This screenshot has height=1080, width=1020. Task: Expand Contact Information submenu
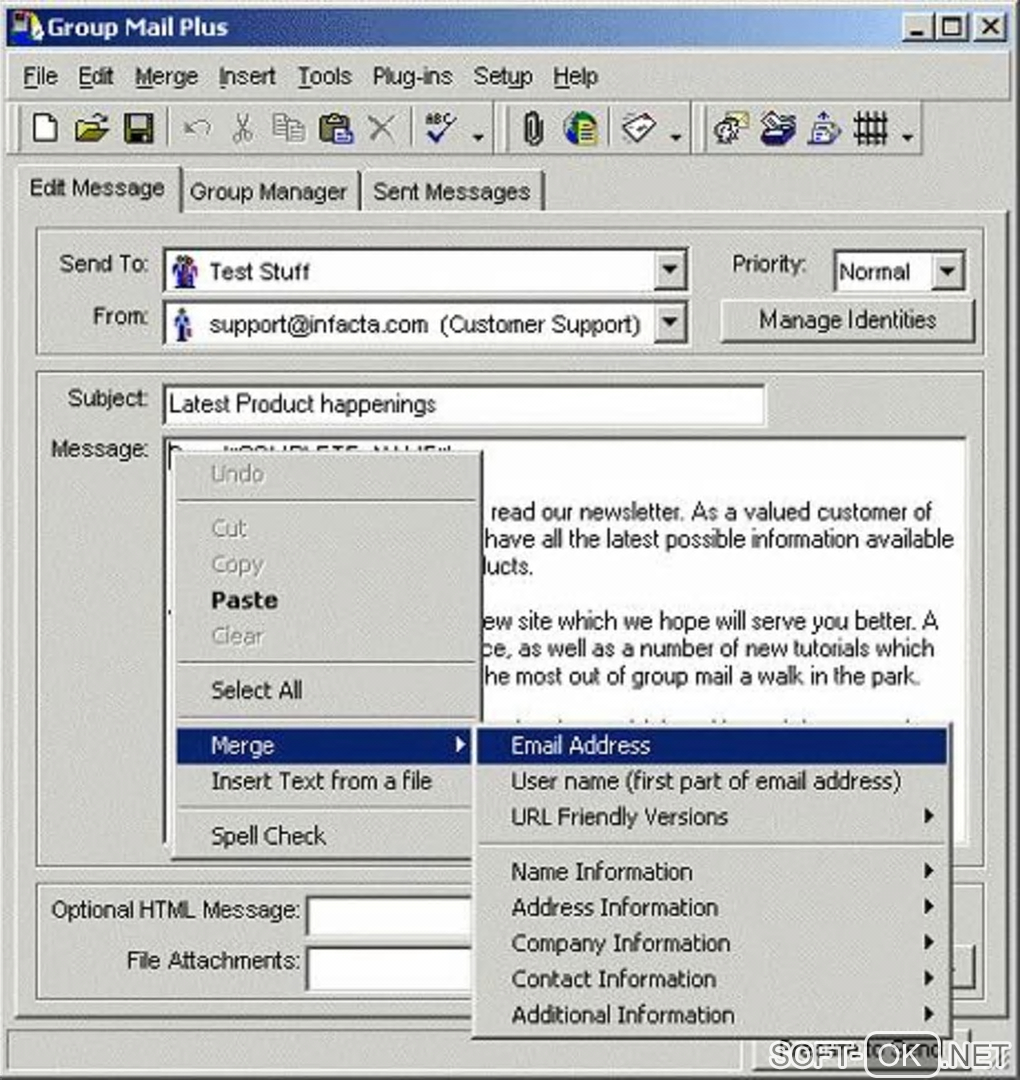[x=712, y=979]
